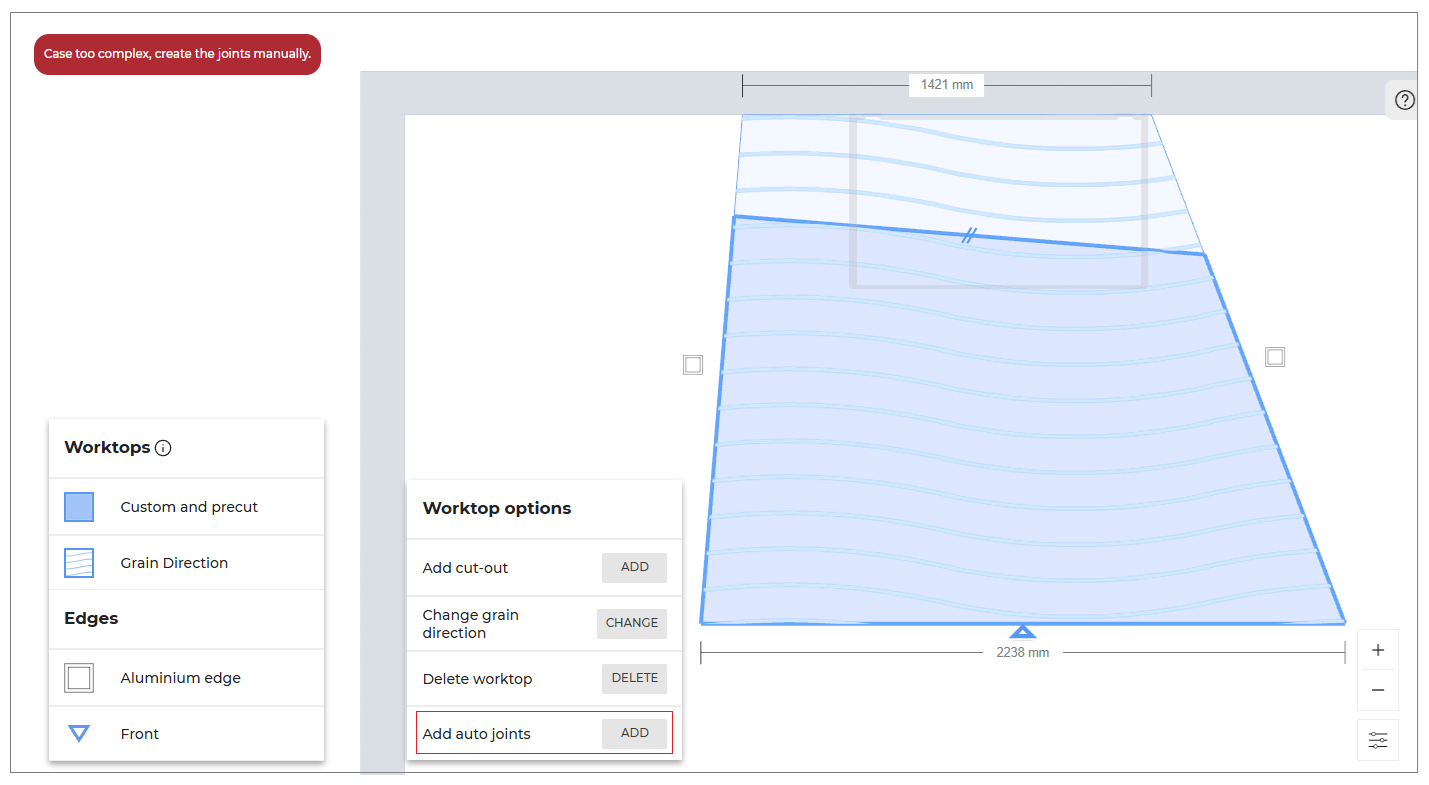This screenshot has height=785, width=1429.
Task: Toggle the aluminium edge on the left side
Action: pos(693,365)
